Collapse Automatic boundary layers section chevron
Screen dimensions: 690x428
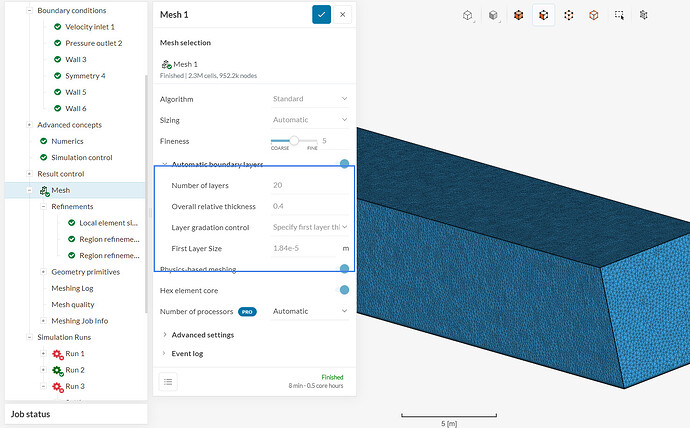click(x=165, y=164)
